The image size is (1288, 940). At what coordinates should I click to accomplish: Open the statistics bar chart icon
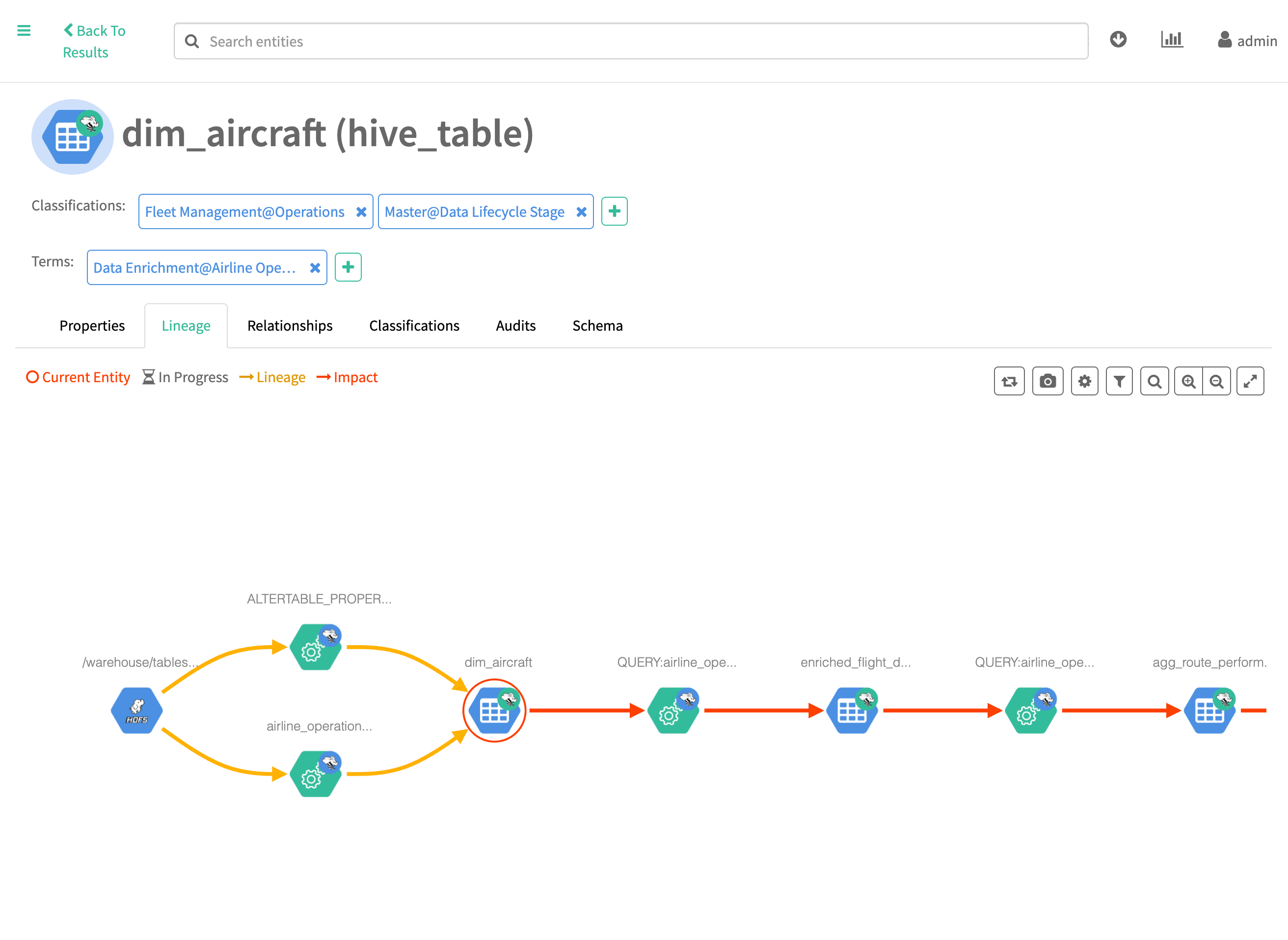[1171, 39]
